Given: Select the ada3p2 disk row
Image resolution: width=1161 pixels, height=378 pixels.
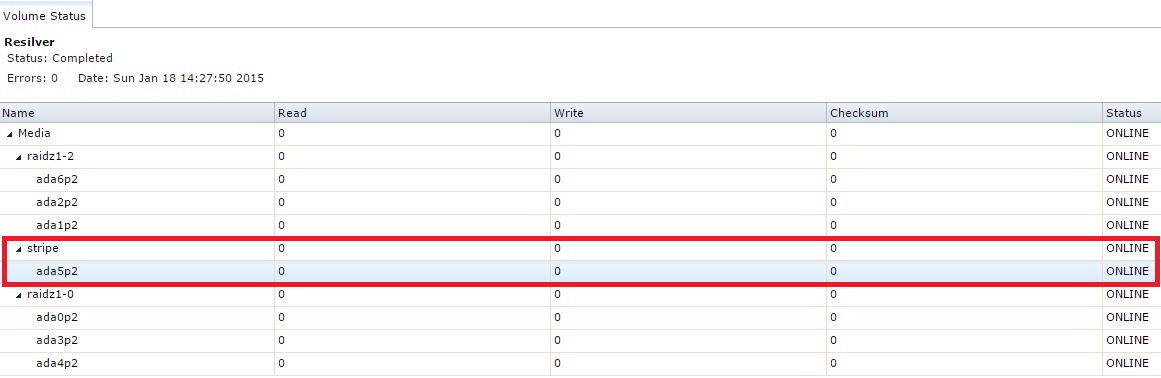Looking at the screenshot, I should (x=580, y=340).
